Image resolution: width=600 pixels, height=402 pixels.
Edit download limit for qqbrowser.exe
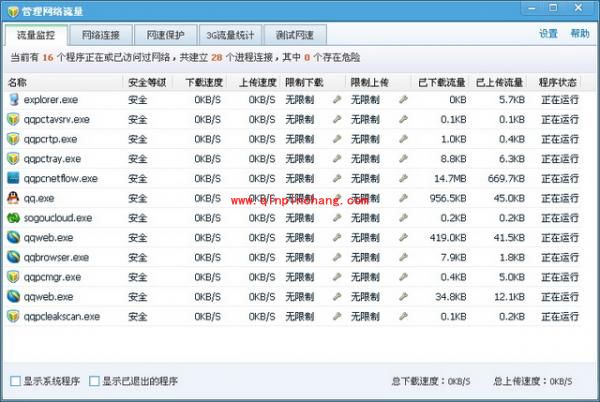coord(337,257)
